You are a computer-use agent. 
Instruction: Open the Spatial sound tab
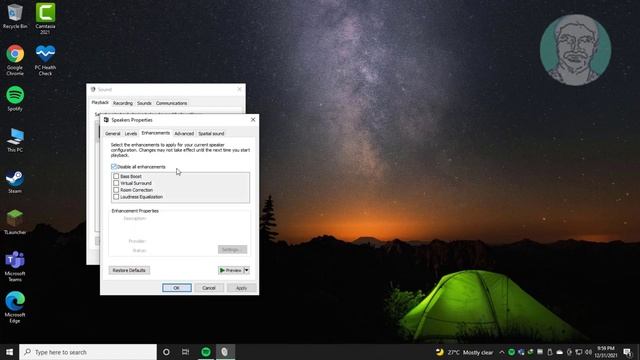[211, 133]
